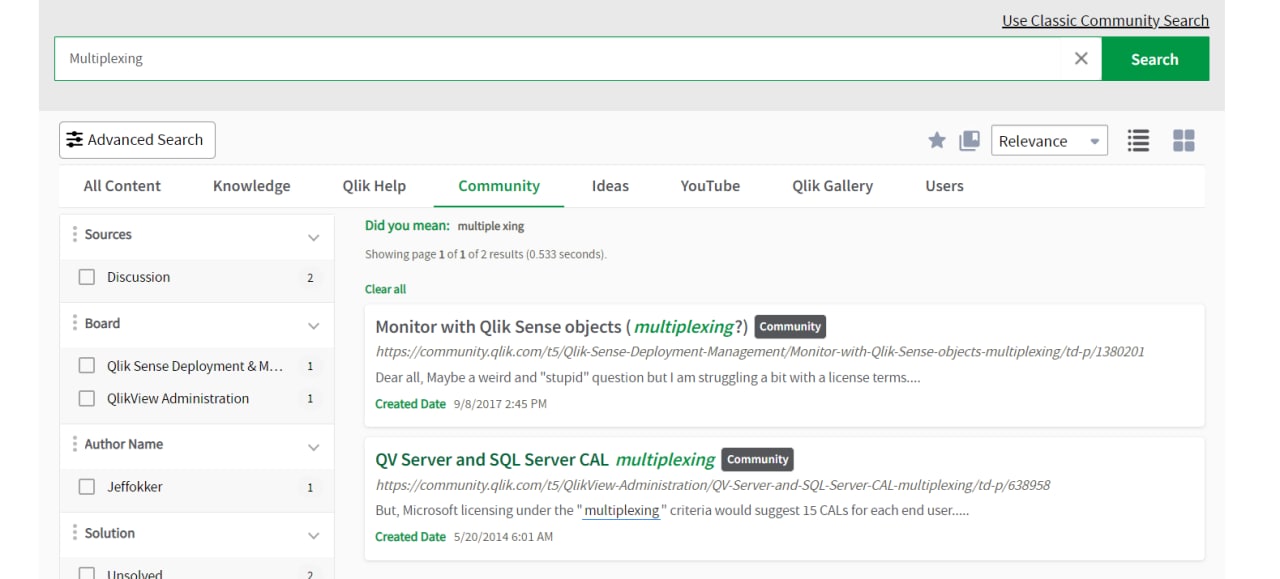The width and height of the screenshot is (1280, 579).
Task: Click the Solution facet heading
Action: pos(110,533)
